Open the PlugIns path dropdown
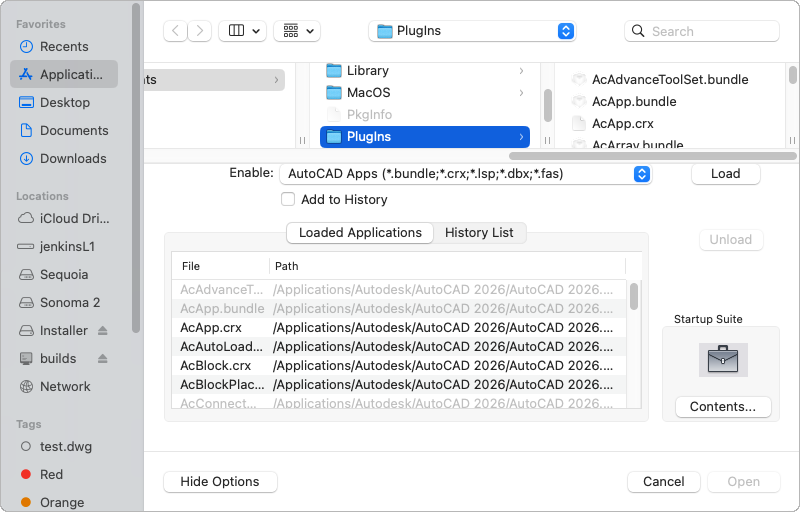Viewport: 800px width, 512px height. (472, 31)
